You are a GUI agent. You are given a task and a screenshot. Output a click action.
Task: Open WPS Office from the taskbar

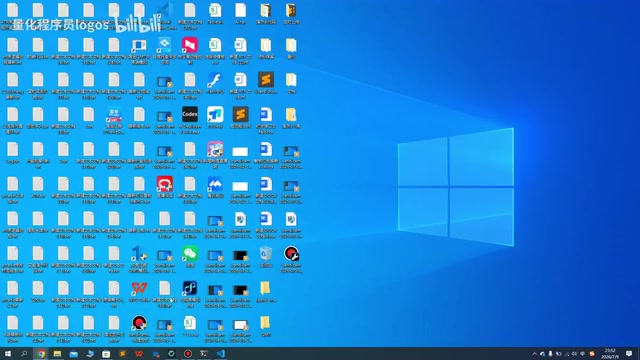click(x=139, y=353)
